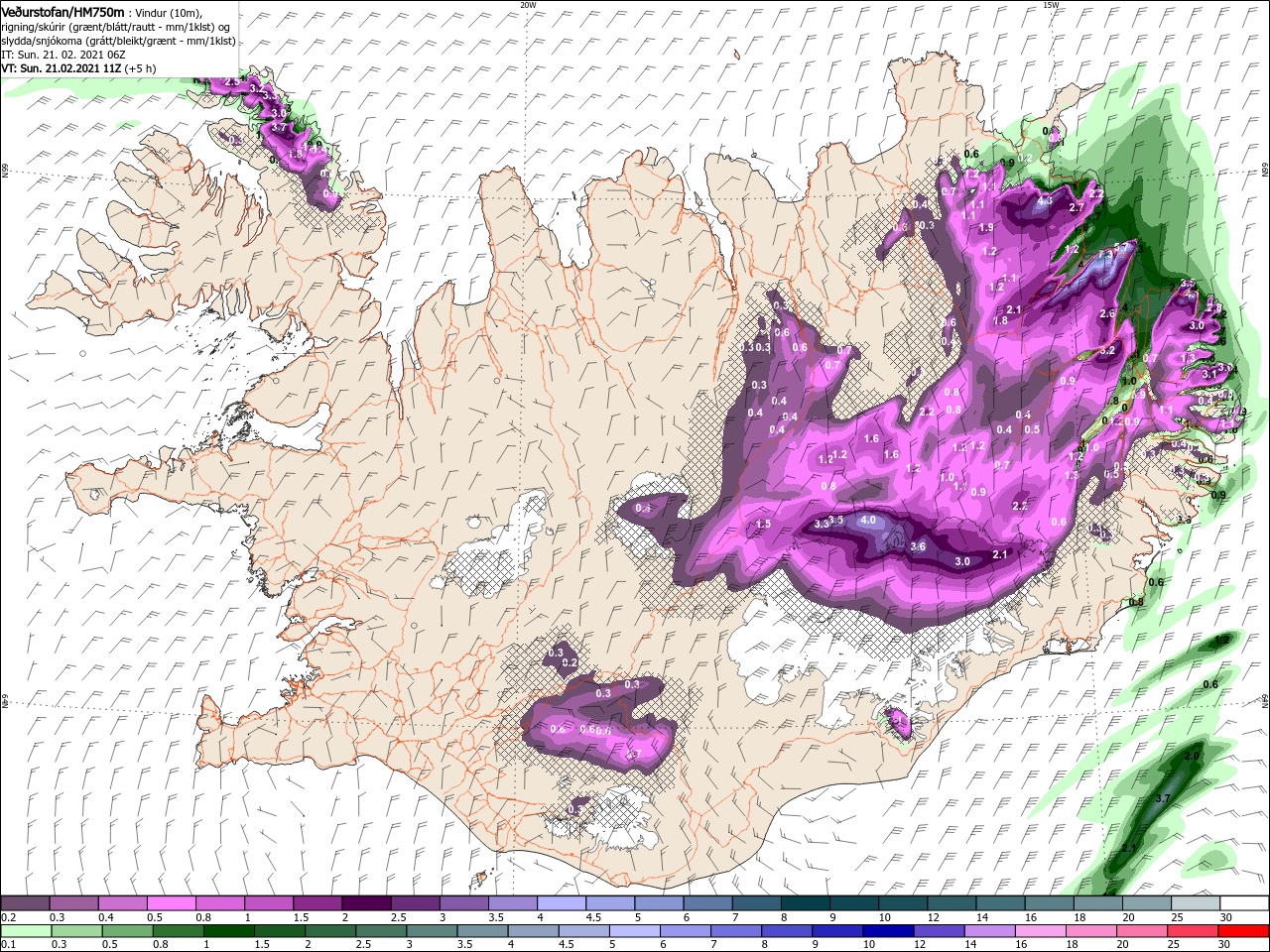Image resolution: width=1270 pixels, height=952 pixels.
Task: Pick the bright red bottom-row swatch above 30
Action: click(x=1245, y=931)
